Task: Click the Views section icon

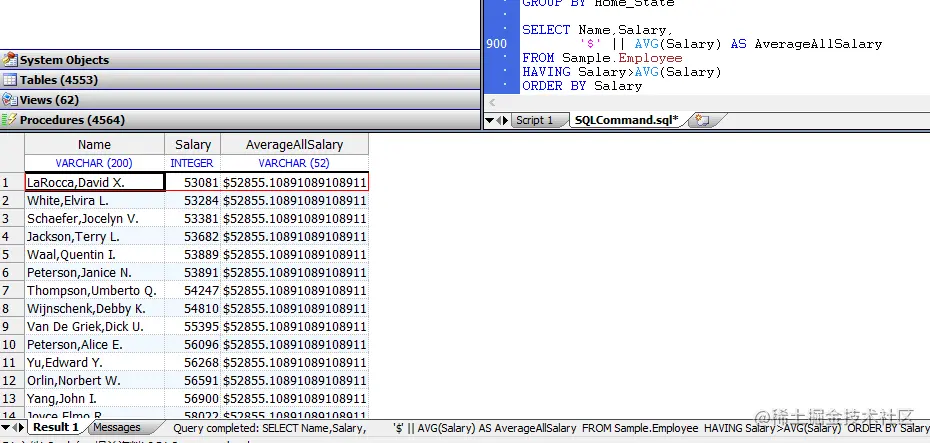Action: [9, 100]
